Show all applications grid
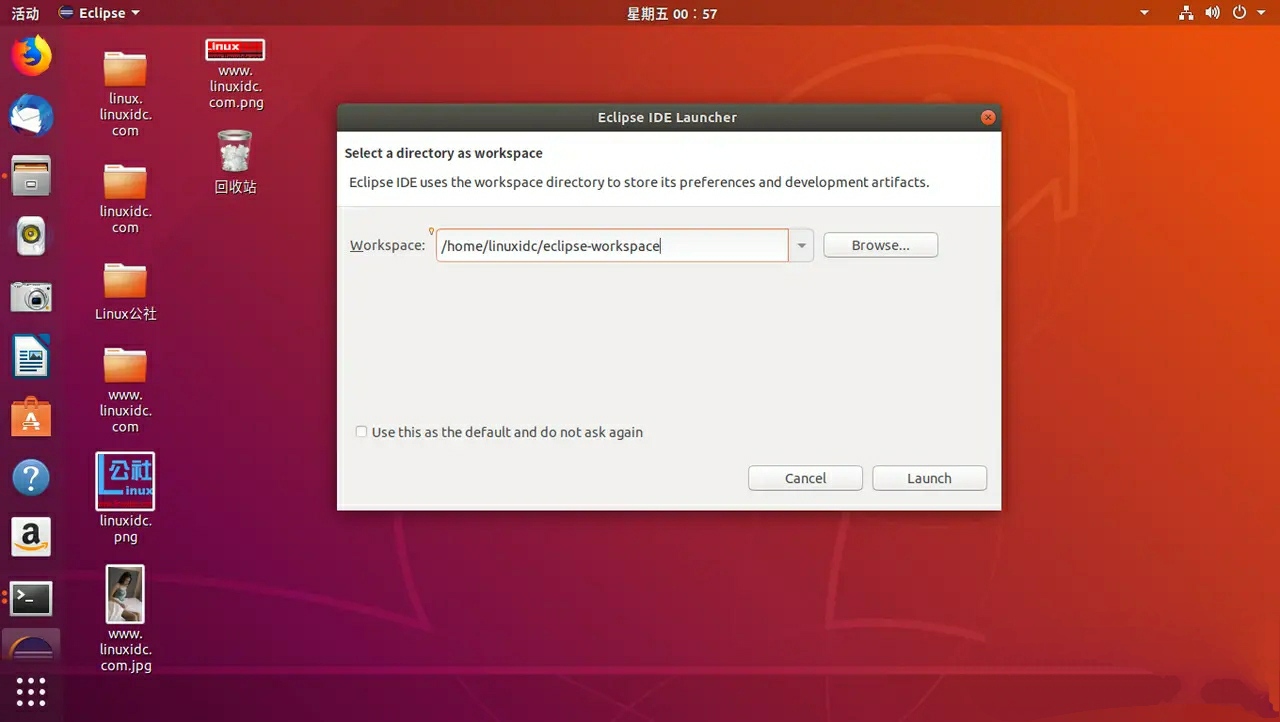 pos(31,692)
